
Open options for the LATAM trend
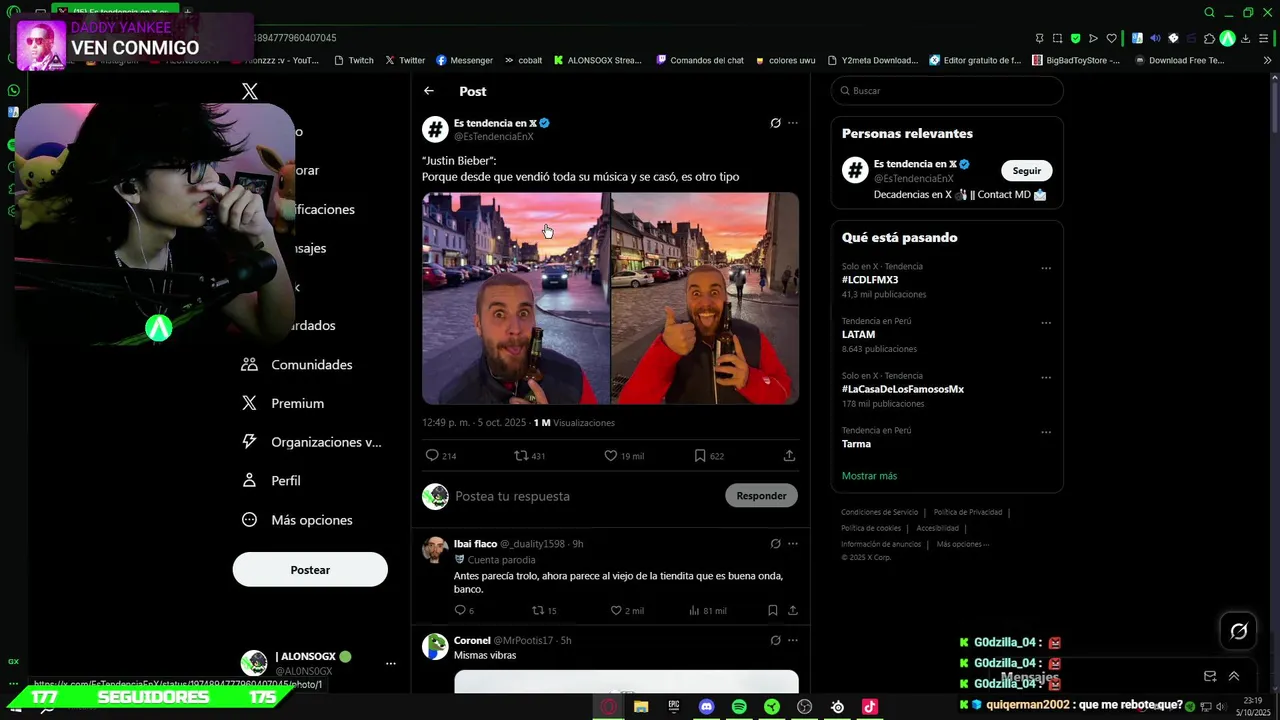pos(1046,323)
